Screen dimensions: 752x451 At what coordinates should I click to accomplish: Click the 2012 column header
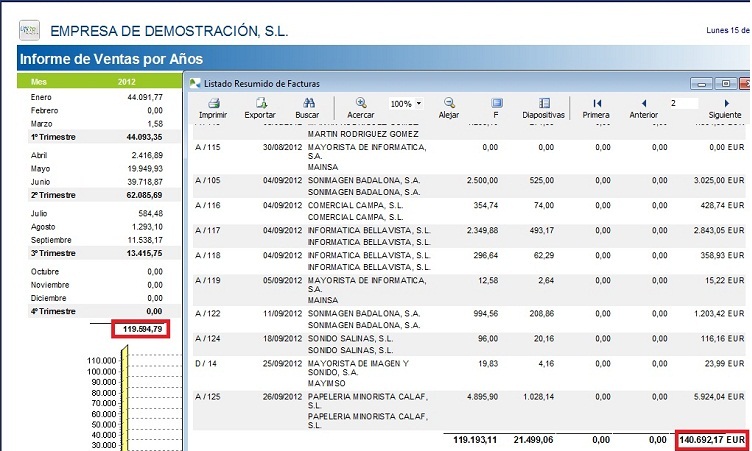click(127, 82)
